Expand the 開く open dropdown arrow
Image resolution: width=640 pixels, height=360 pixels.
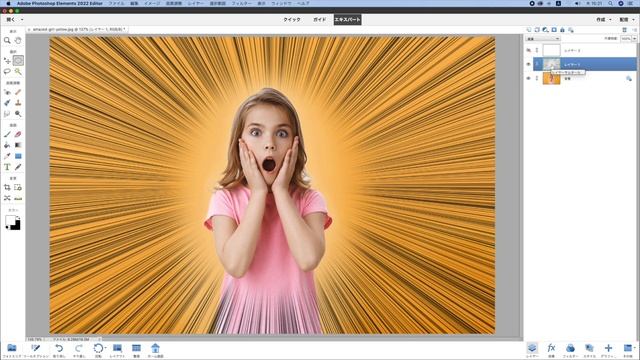point(22,20)
